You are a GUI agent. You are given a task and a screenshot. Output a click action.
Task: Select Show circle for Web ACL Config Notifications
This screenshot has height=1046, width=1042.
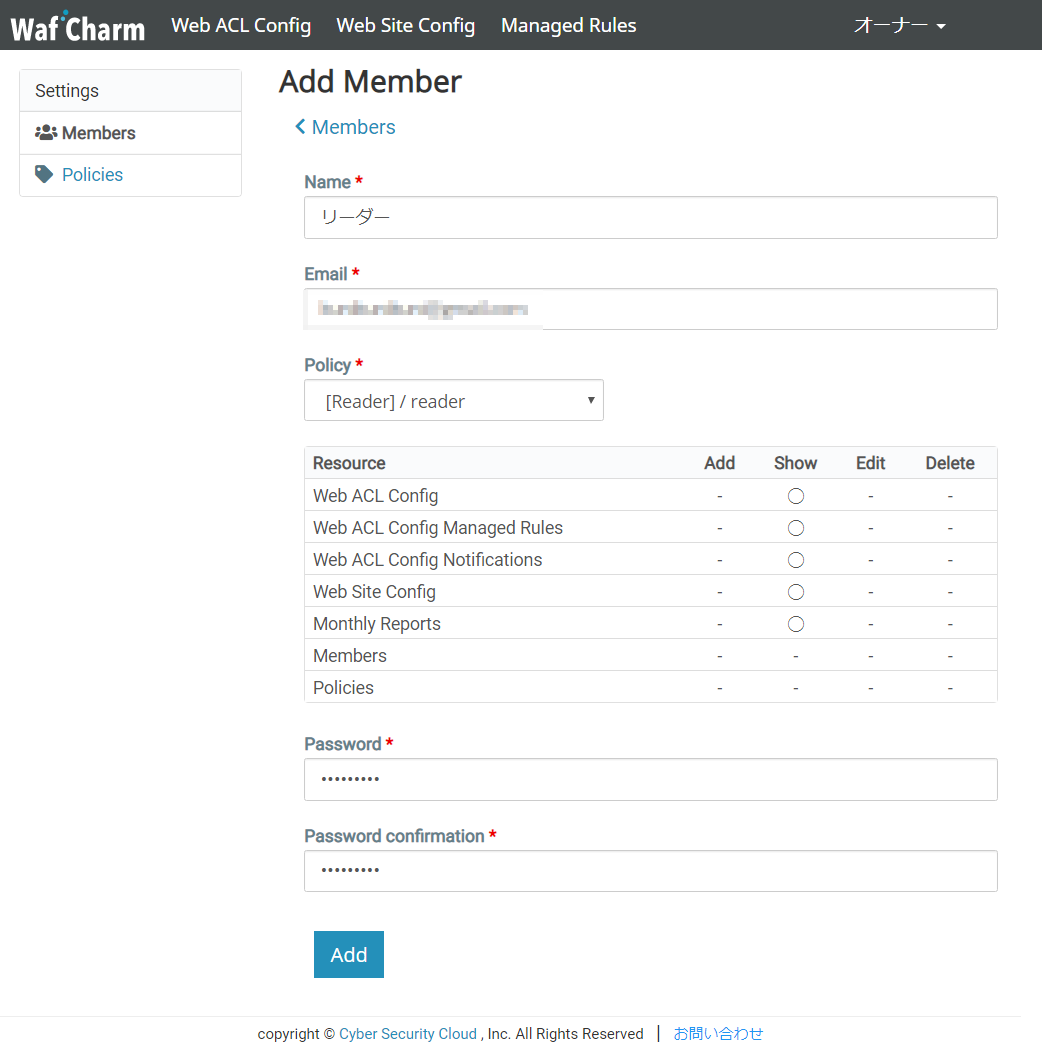click(x=796, y=560)
